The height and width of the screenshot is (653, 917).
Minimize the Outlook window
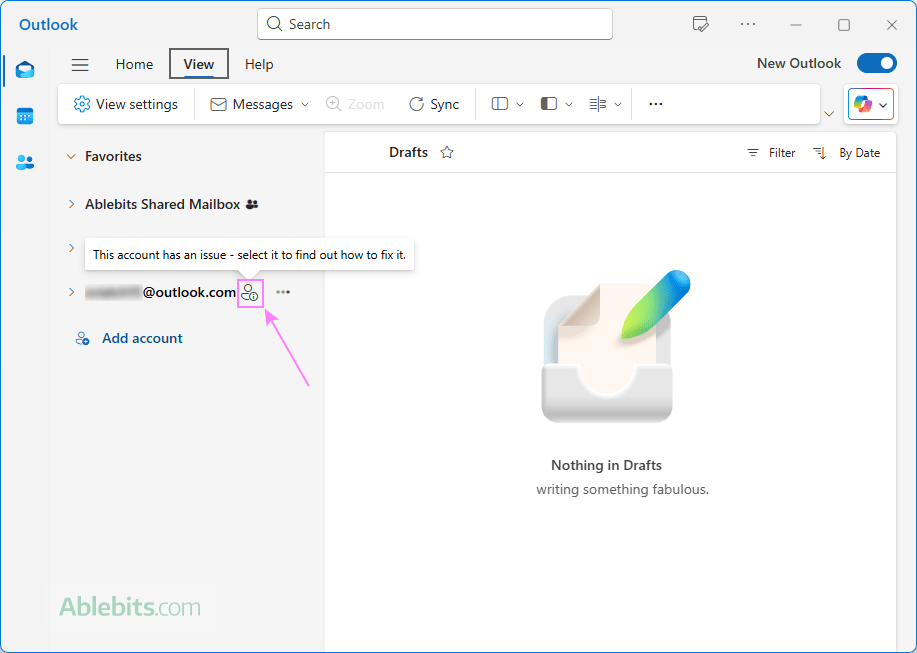click(x=796, y=25)
